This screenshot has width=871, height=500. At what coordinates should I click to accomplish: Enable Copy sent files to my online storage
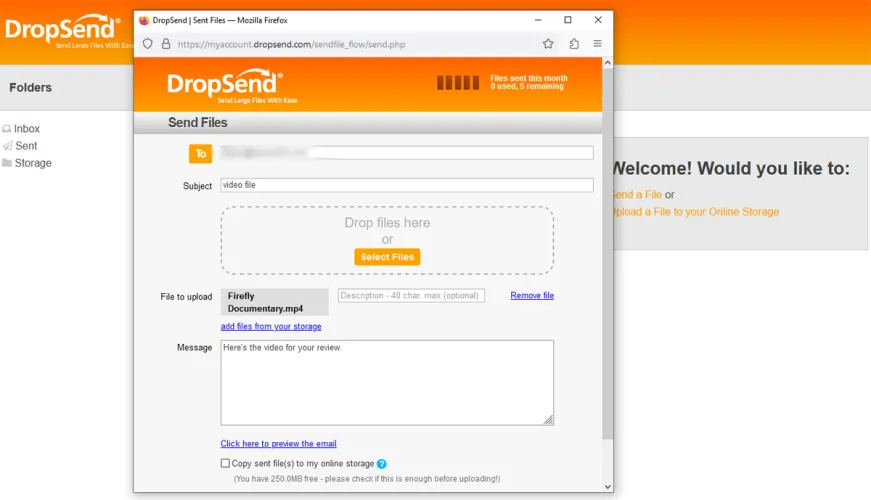(225, 464)
